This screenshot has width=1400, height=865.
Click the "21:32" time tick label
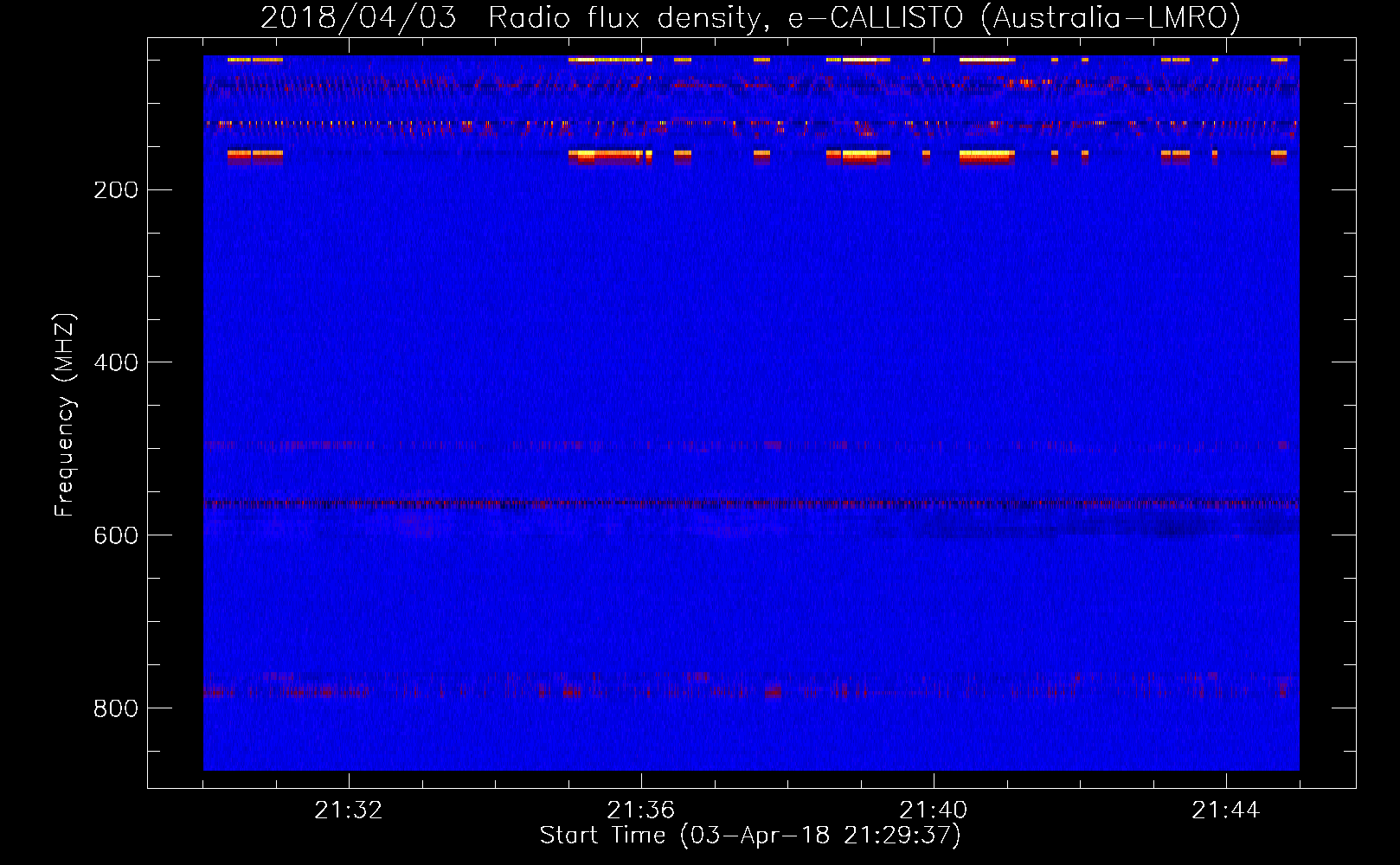point(348,810)
